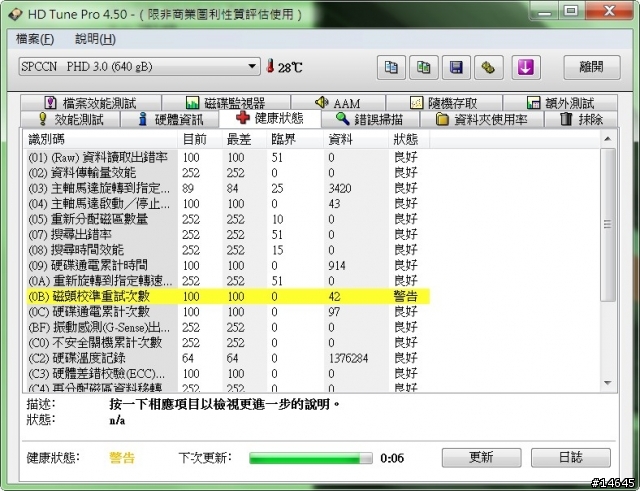Viewport: 640px width, 491px height.
Task: Click the red thermometer temperature icon
Action: [x=270, y=66]
